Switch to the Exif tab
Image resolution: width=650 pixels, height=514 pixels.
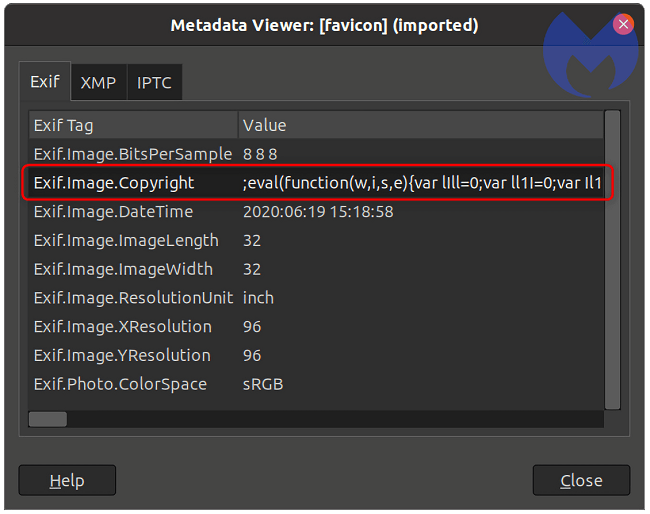coord(45,82)
